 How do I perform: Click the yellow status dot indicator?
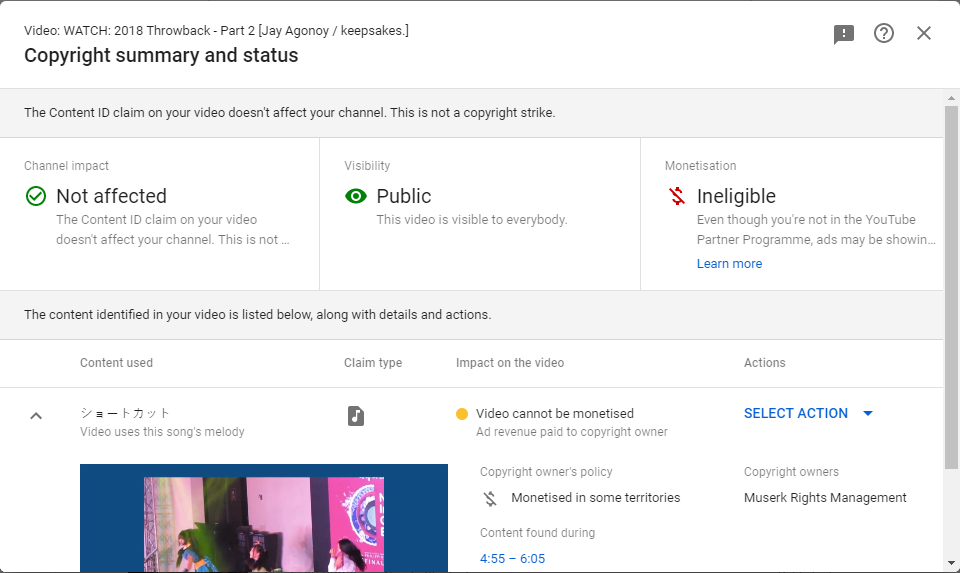[462, 414]
